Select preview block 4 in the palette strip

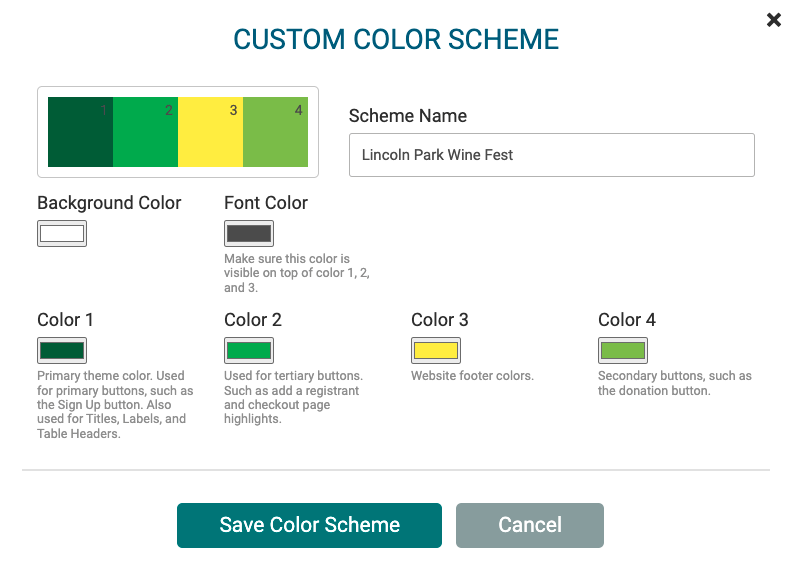275,132
